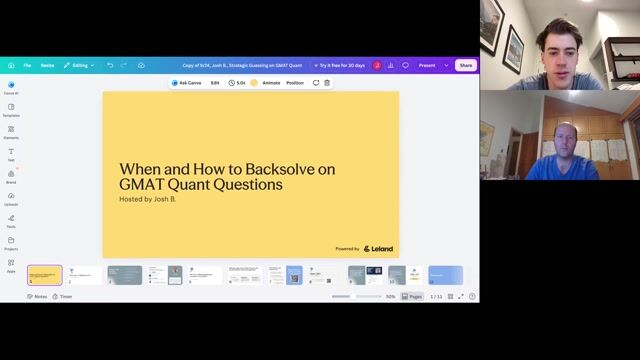Change the 5.0s page duration

click(237, 83)
